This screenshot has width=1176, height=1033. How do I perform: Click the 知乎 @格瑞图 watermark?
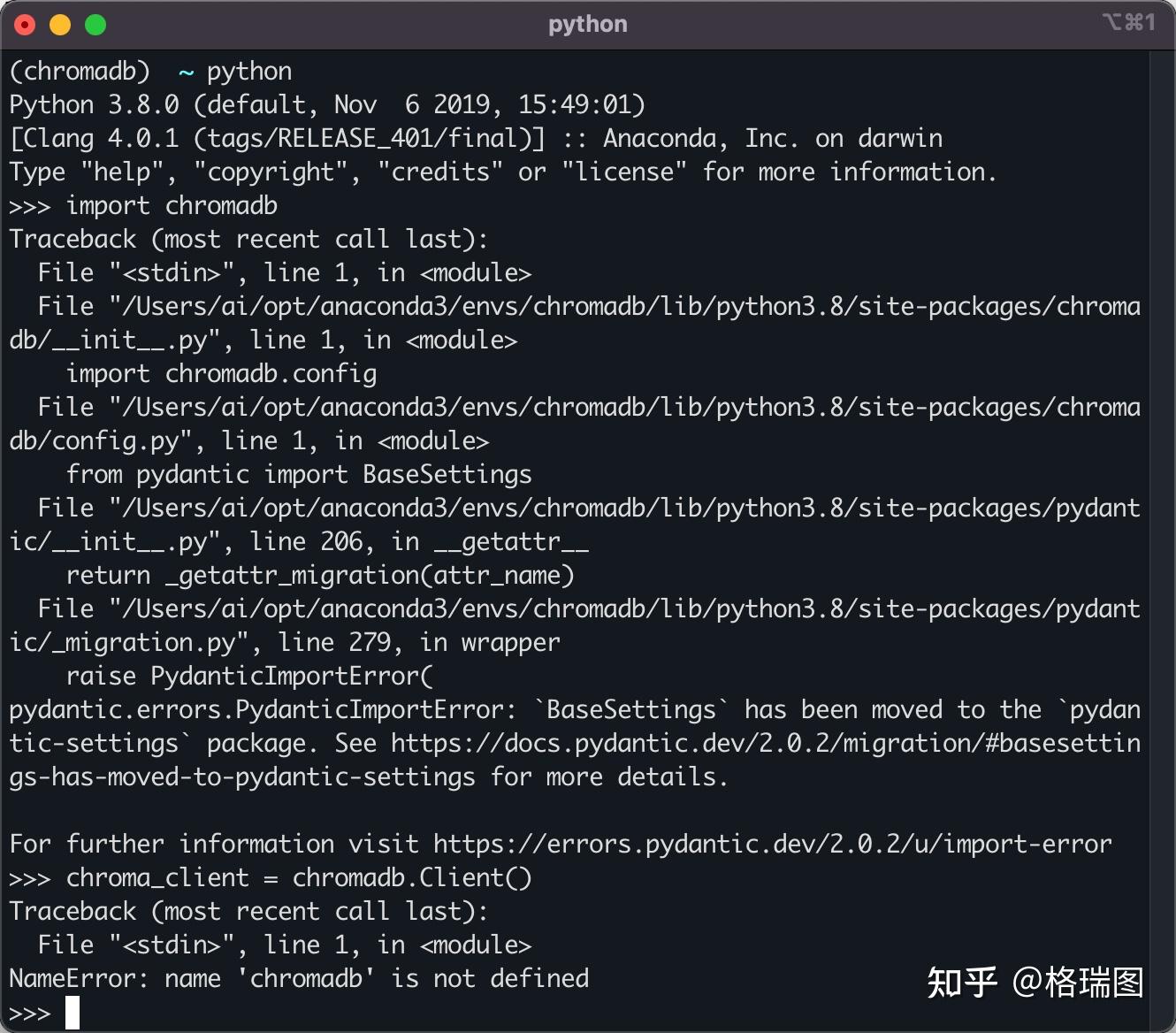1035,982
